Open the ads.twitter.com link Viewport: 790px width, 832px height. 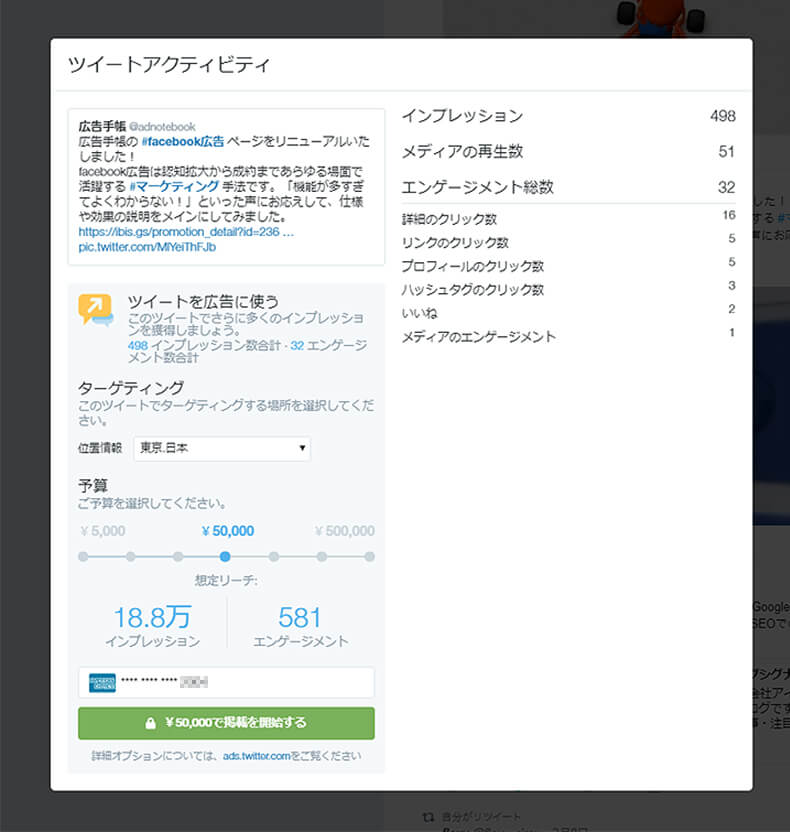pos(257,756)
